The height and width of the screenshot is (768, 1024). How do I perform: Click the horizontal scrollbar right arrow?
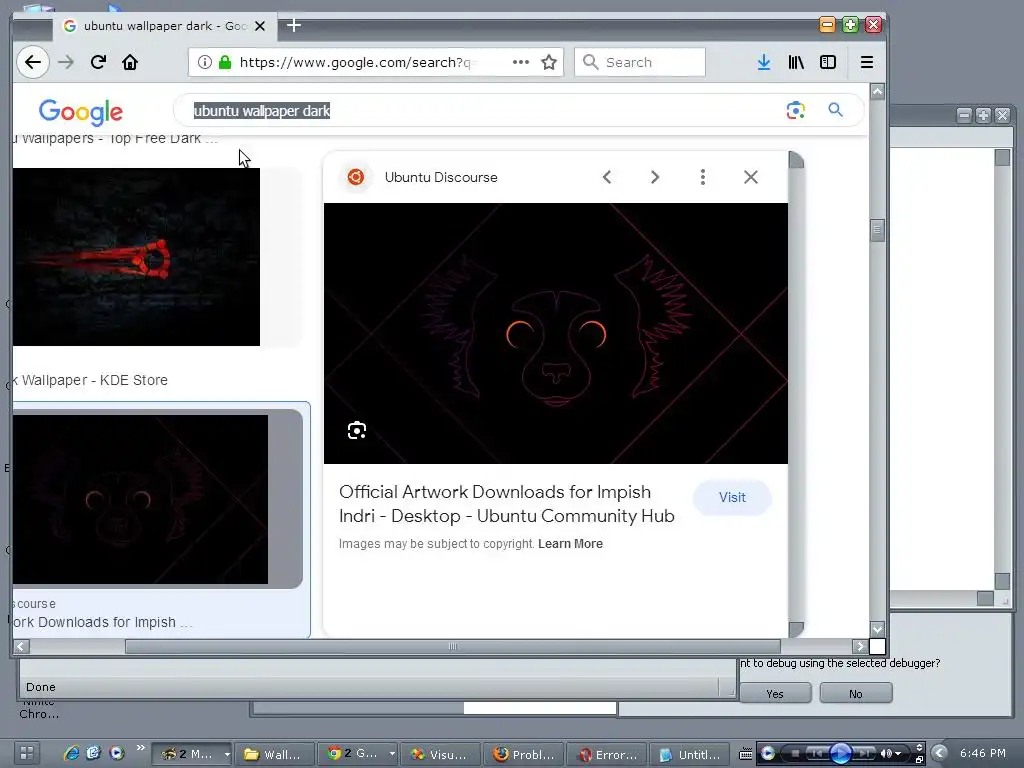point(860,647)
